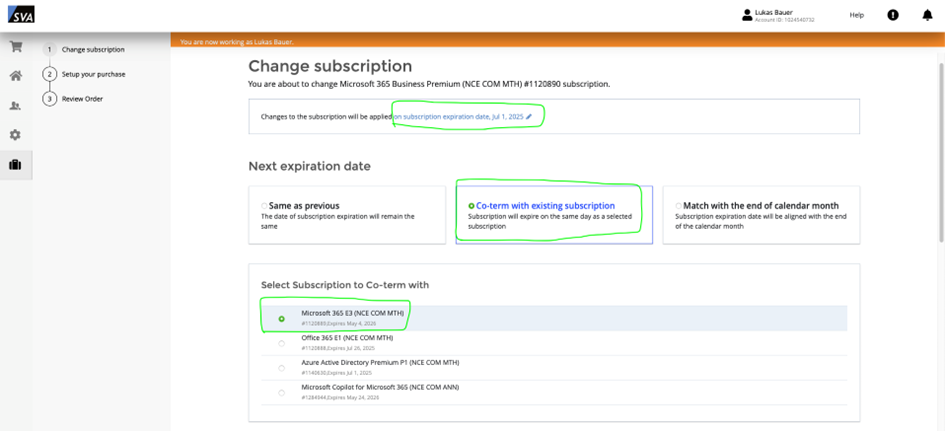
Task: Click the alert exclamation icon
Action: click(x=893, y=15)
